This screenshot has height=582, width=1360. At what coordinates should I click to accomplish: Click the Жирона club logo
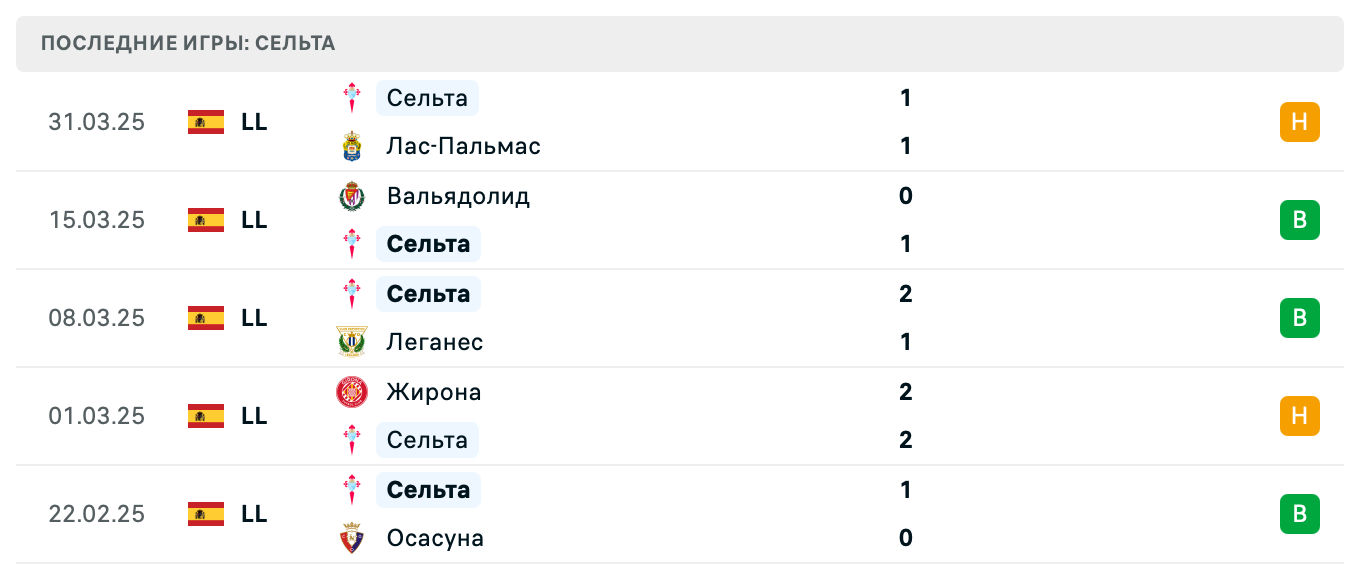(x=352, y=392)
